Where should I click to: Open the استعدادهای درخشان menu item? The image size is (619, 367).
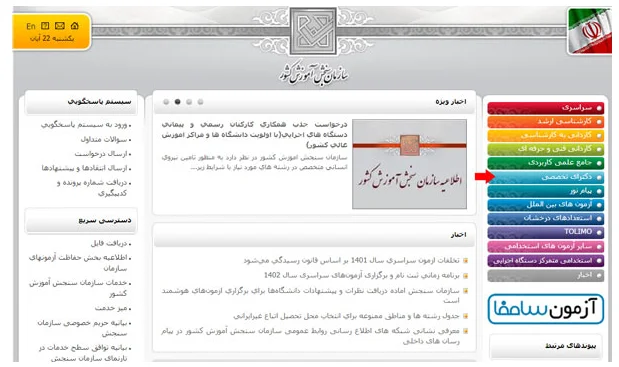point(546,219)
